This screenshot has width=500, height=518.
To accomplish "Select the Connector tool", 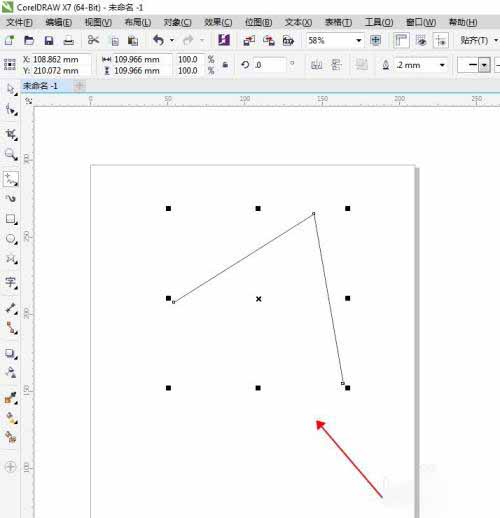I will pos(11,328).
